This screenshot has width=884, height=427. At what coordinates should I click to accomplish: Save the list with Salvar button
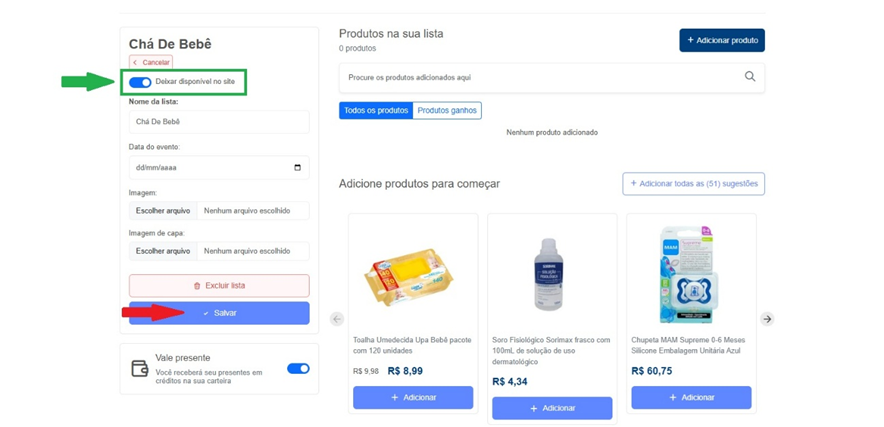(219, 313)
